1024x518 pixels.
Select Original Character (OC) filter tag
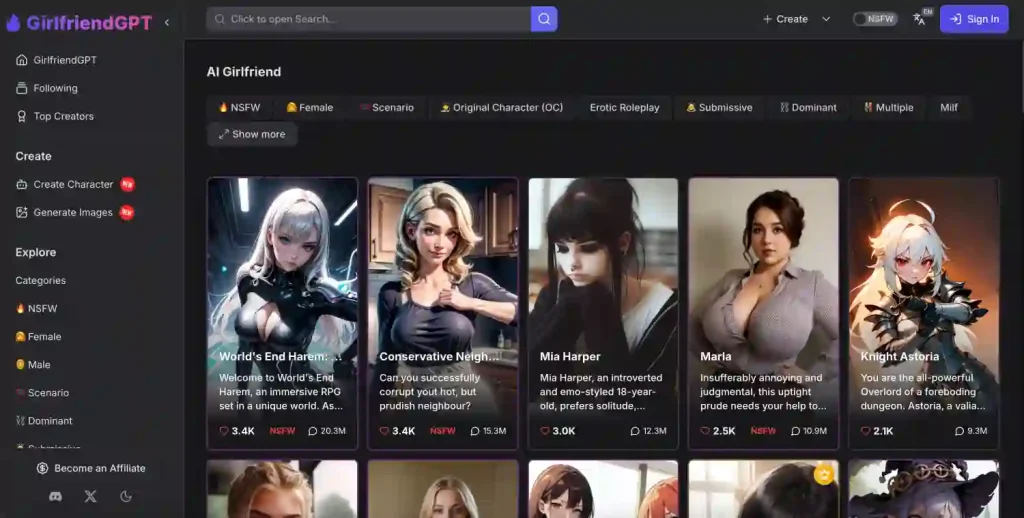click(x=502, y=108)
